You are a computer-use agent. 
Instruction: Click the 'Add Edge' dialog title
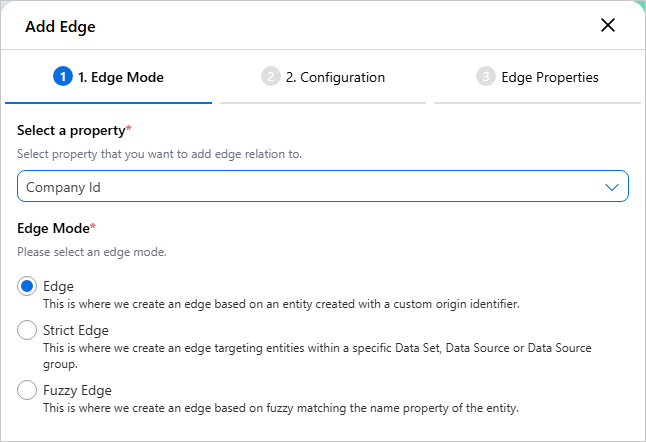pyautogui.click(x=60, y=27)
